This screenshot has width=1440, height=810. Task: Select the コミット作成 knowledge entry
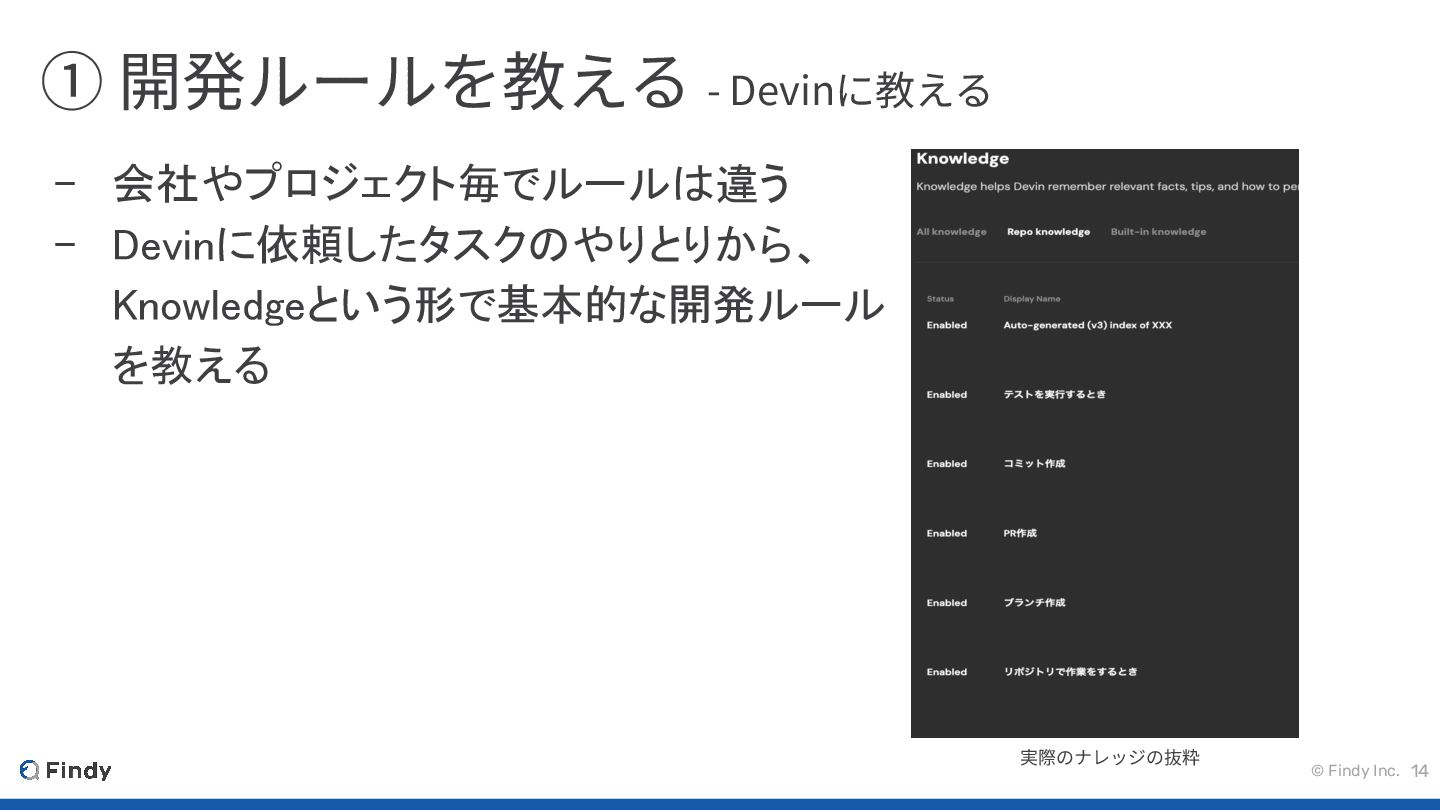(1034, 464)
